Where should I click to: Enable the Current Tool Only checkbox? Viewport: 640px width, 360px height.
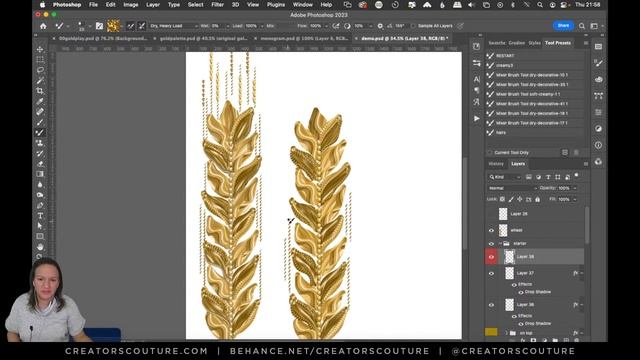[x=490, y=153]
